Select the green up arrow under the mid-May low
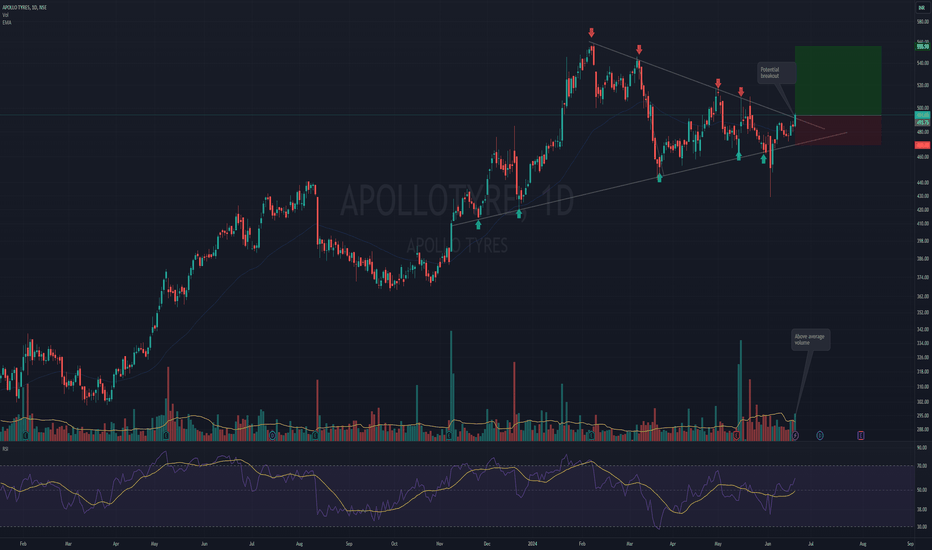Image resolution: width=932 pixels, height=550 pixels. (739, 156)
